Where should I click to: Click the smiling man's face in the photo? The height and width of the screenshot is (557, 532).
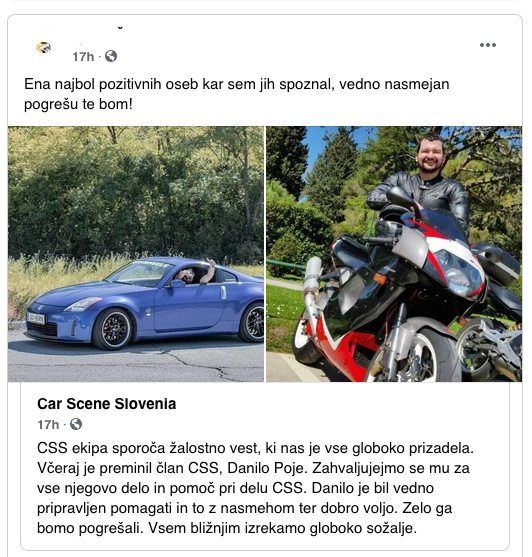coord(430,156)
